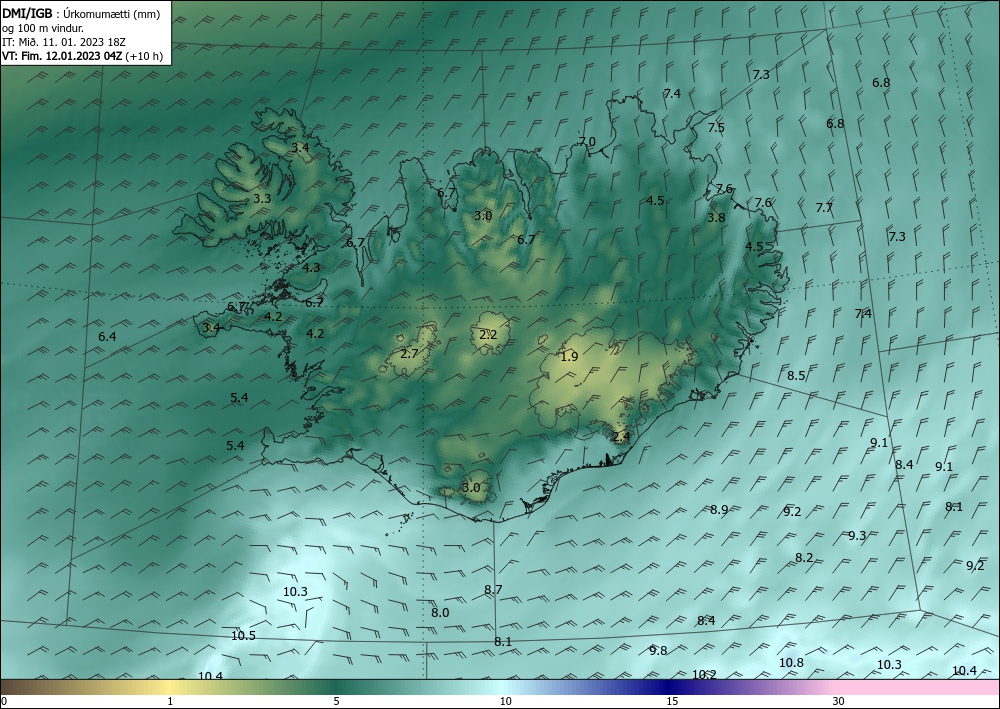Click the 4.3 value map label
1000x709 pixels.
click(311, 268)
